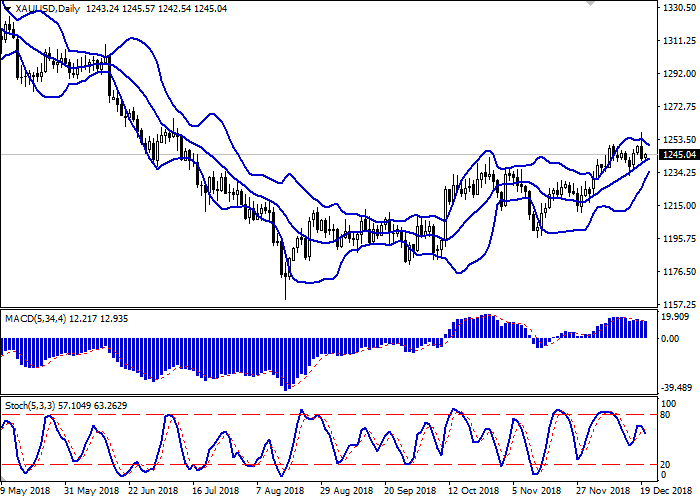Click the MACD 0.00 axis label
The height and width of the screenshot is (500, 700).
click(x=670, y=338)
